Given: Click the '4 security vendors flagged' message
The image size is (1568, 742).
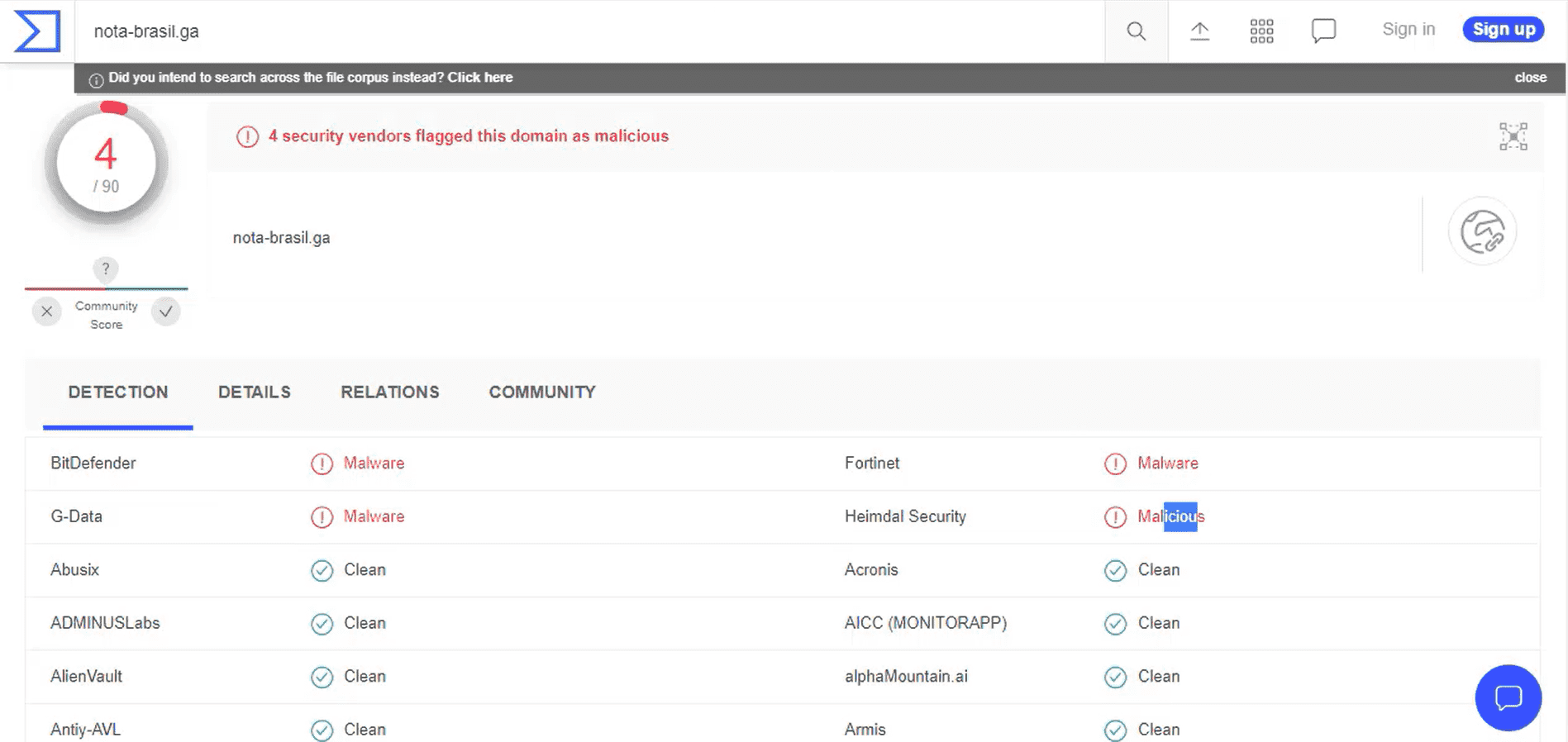Looking at the screenshot, I should pos(468,136).
